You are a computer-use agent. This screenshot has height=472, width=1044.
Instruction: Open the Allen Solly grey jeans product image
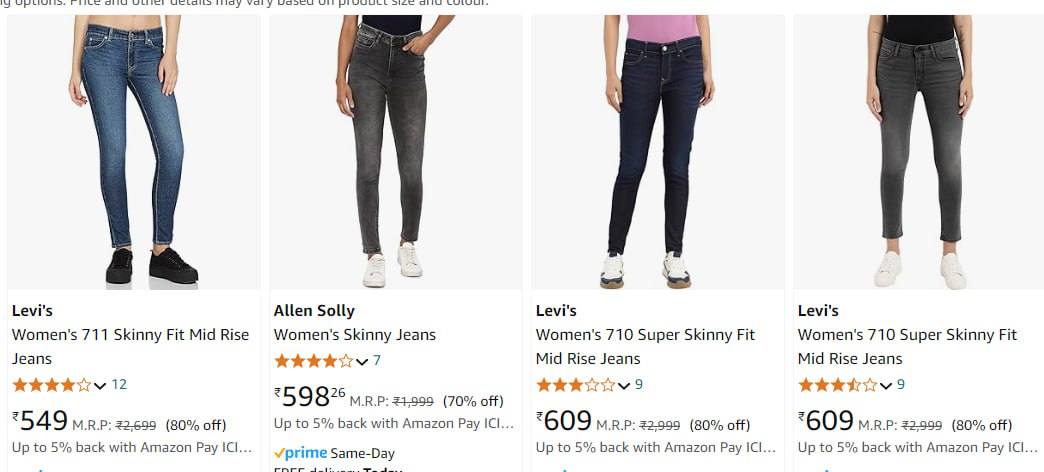tap(395, 150)
